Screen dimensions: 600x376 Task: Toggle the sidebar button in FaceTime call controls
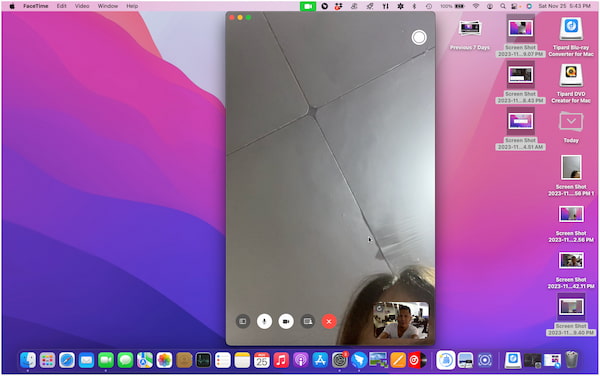243,321
